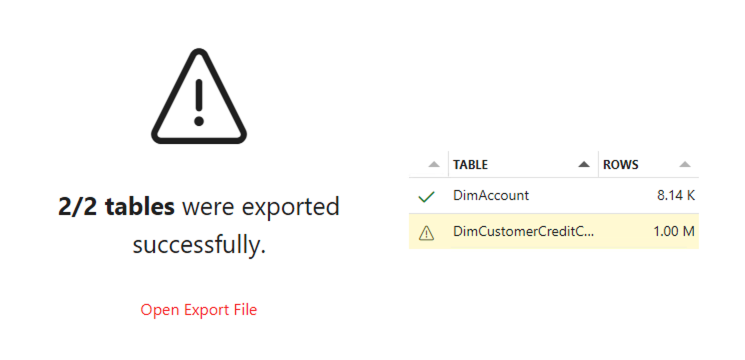Sort by the status column arrow
Viewport: 745px width, 360px height.
click(x=434, y=165)
